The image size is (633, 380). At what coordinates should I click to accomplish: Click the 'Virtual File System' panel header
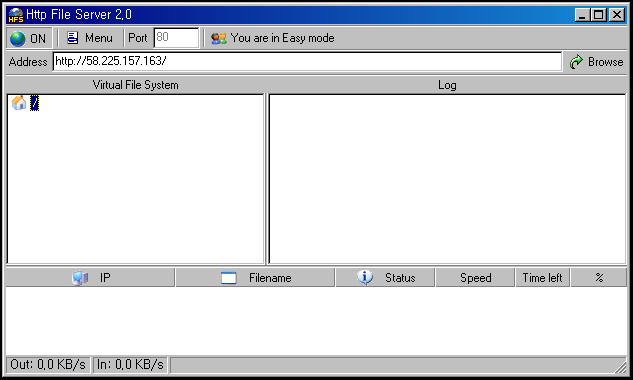click(135, 85)
